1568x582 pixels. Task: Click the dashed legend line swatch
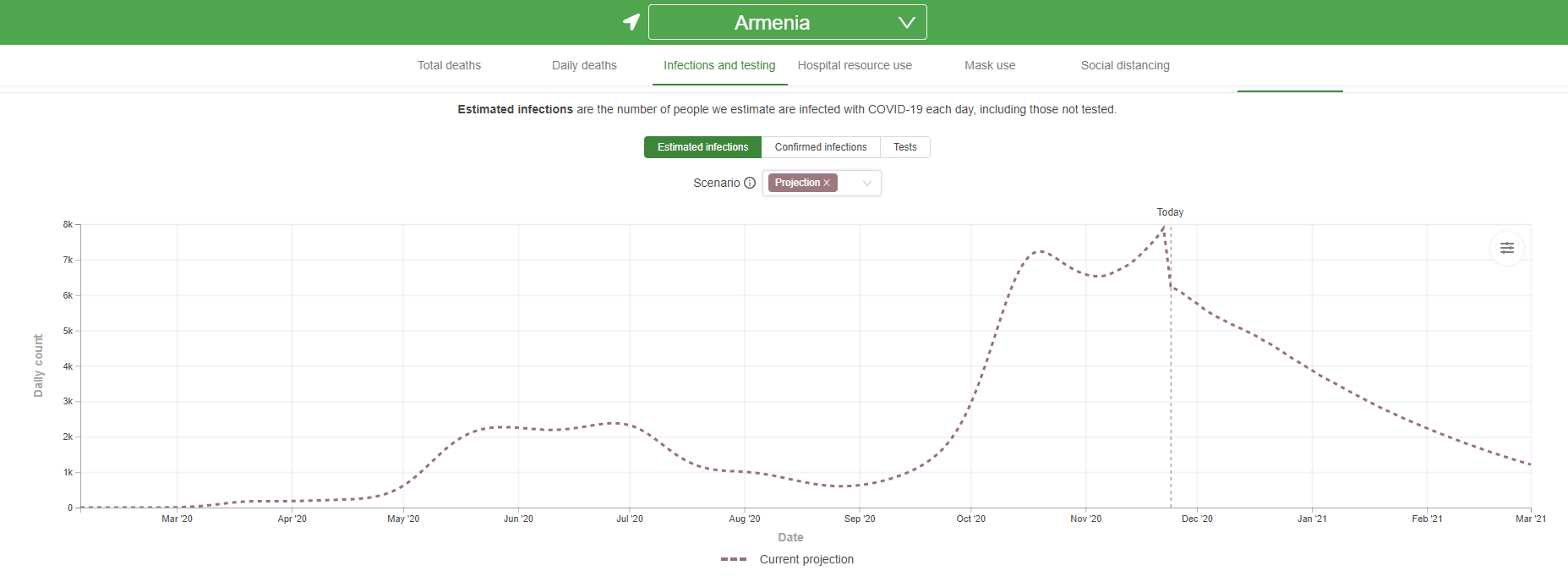point(734,559)
